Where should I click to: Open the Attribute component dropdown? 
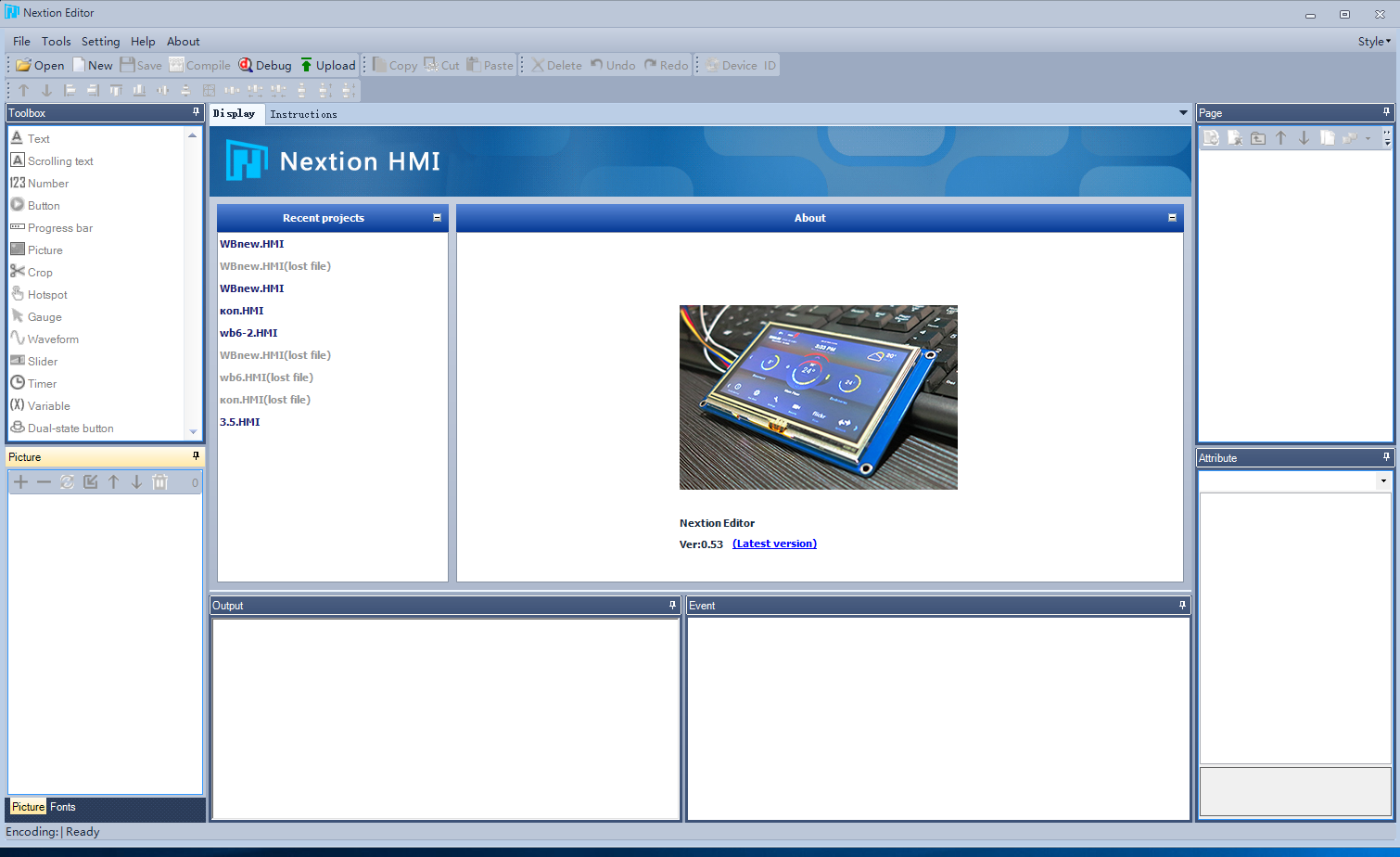click(1383, 480)
